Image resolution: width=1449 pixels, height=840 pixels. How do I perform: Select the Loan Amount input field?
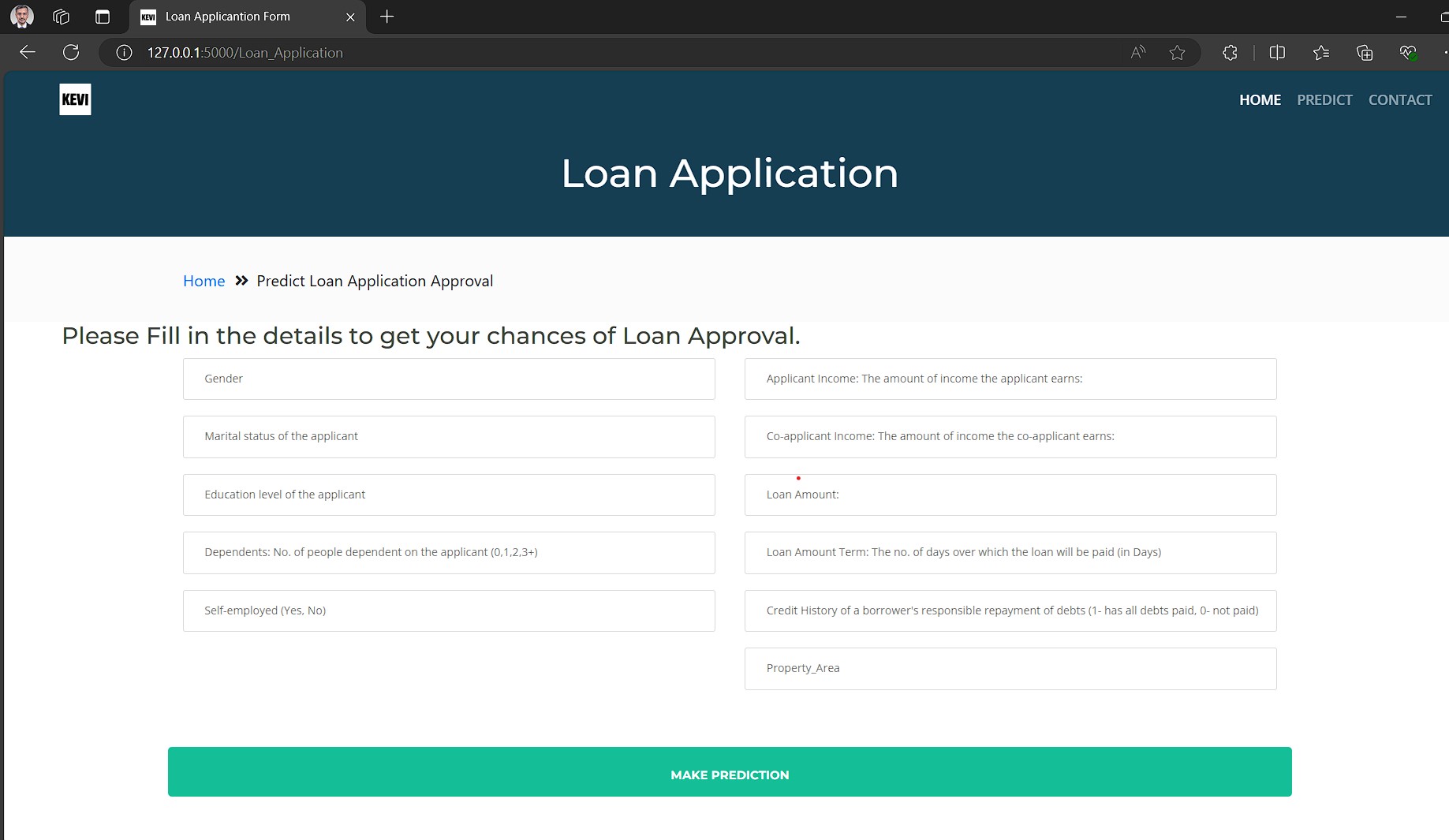1010,495
